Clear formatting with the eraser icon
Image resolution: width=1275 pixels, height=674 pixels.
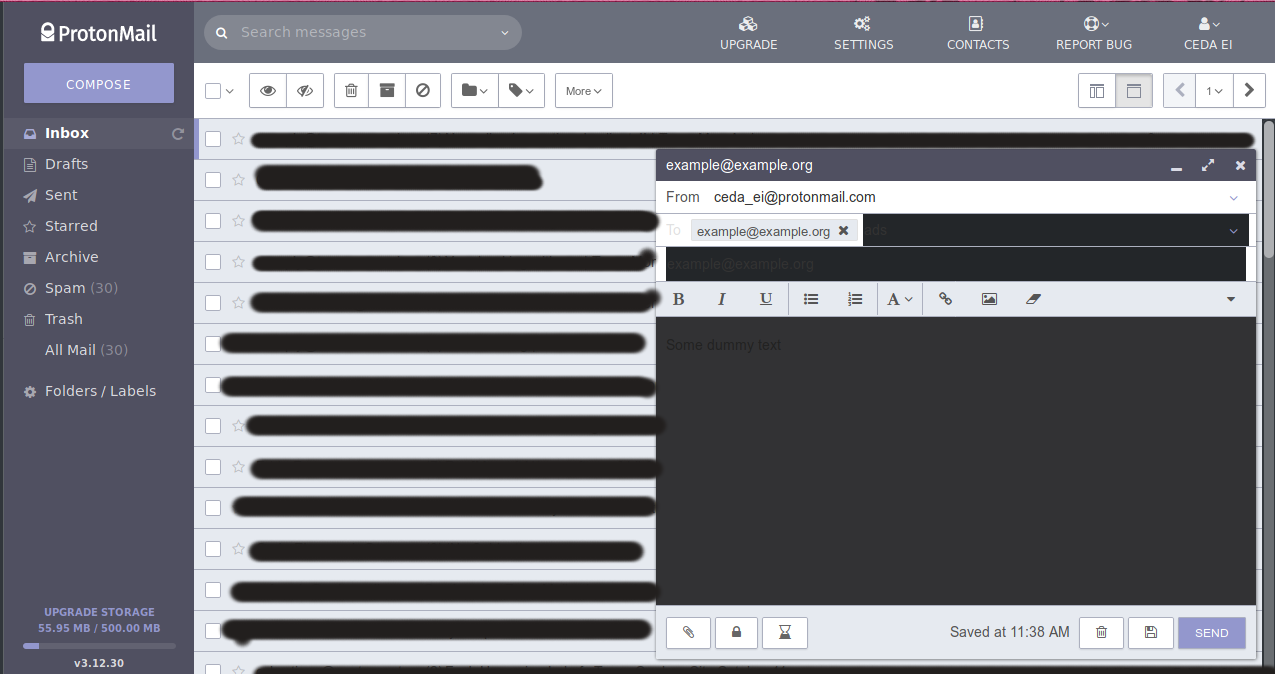pyautogui.click(x=1034, y=299)
